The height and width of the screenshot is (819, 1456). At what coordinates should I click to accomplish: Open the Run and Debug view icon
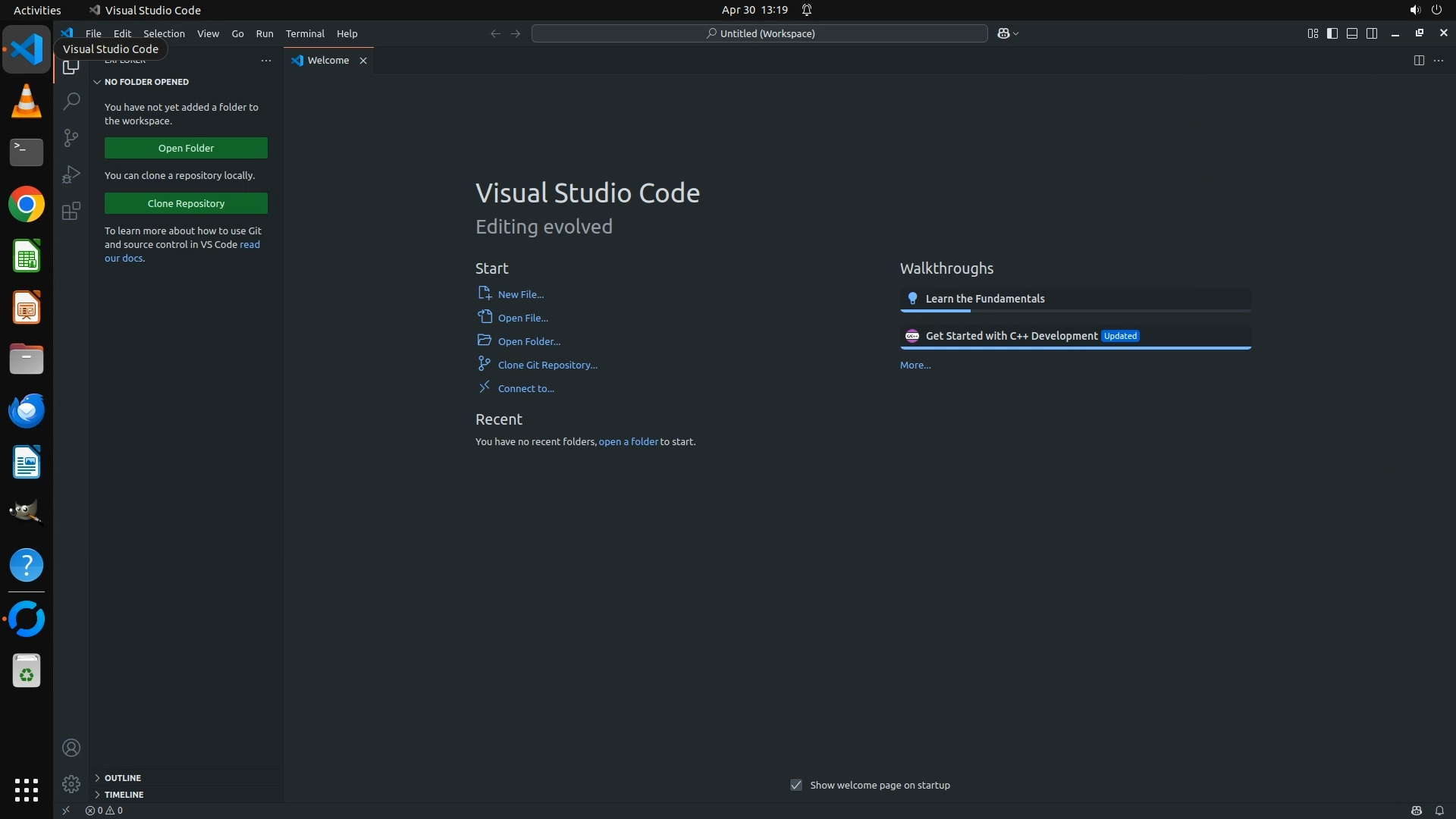[71, 174]
